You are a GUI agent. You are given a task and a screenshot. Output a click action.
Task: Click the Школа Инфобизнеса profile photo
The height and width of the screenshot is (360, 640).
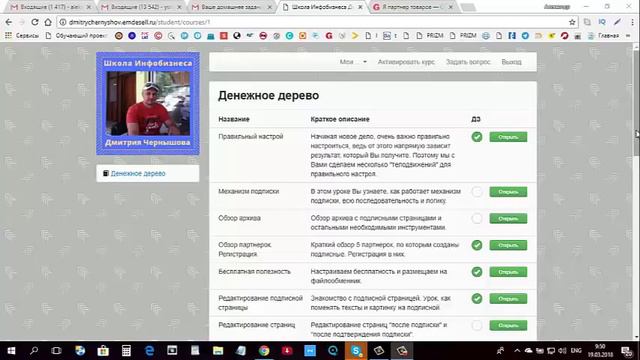tap(148, 103)
